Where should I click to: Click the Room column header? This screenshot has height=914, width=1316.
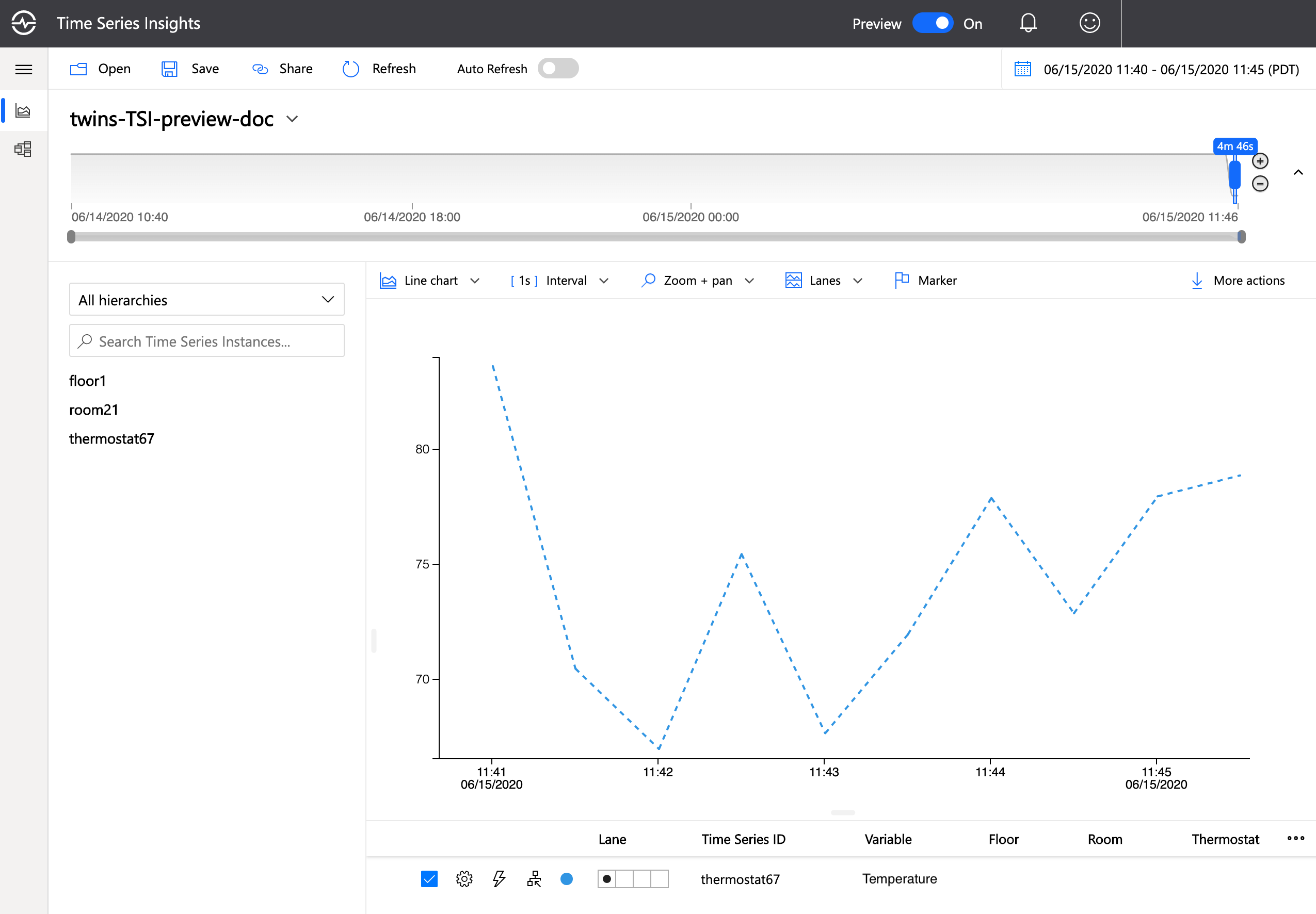coord(1104,839)
